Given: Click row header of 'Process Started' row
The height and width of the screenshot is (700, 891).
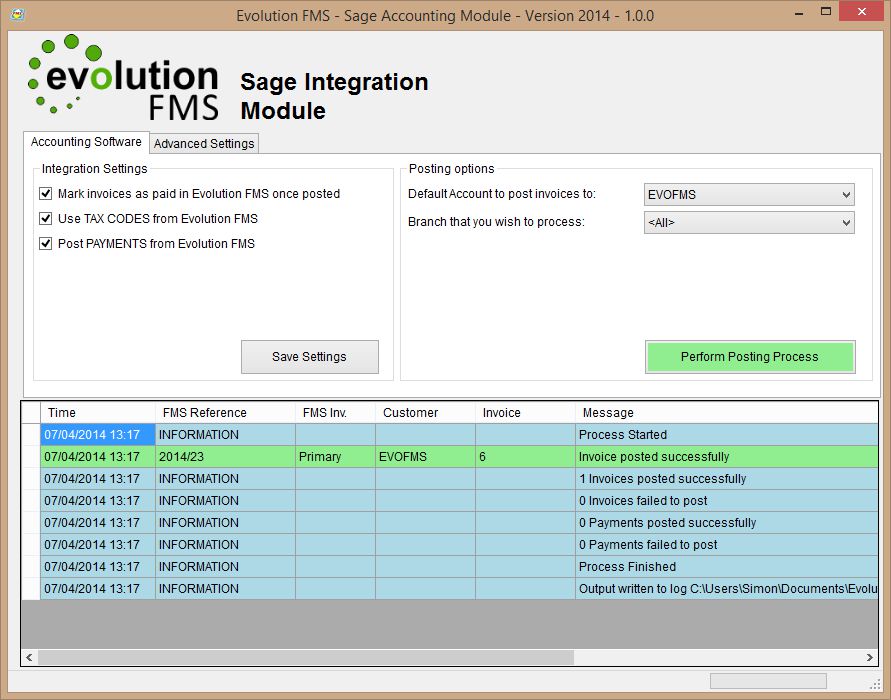Looking at the screenshot, I should pyautogui.click(x=31, y=435).
